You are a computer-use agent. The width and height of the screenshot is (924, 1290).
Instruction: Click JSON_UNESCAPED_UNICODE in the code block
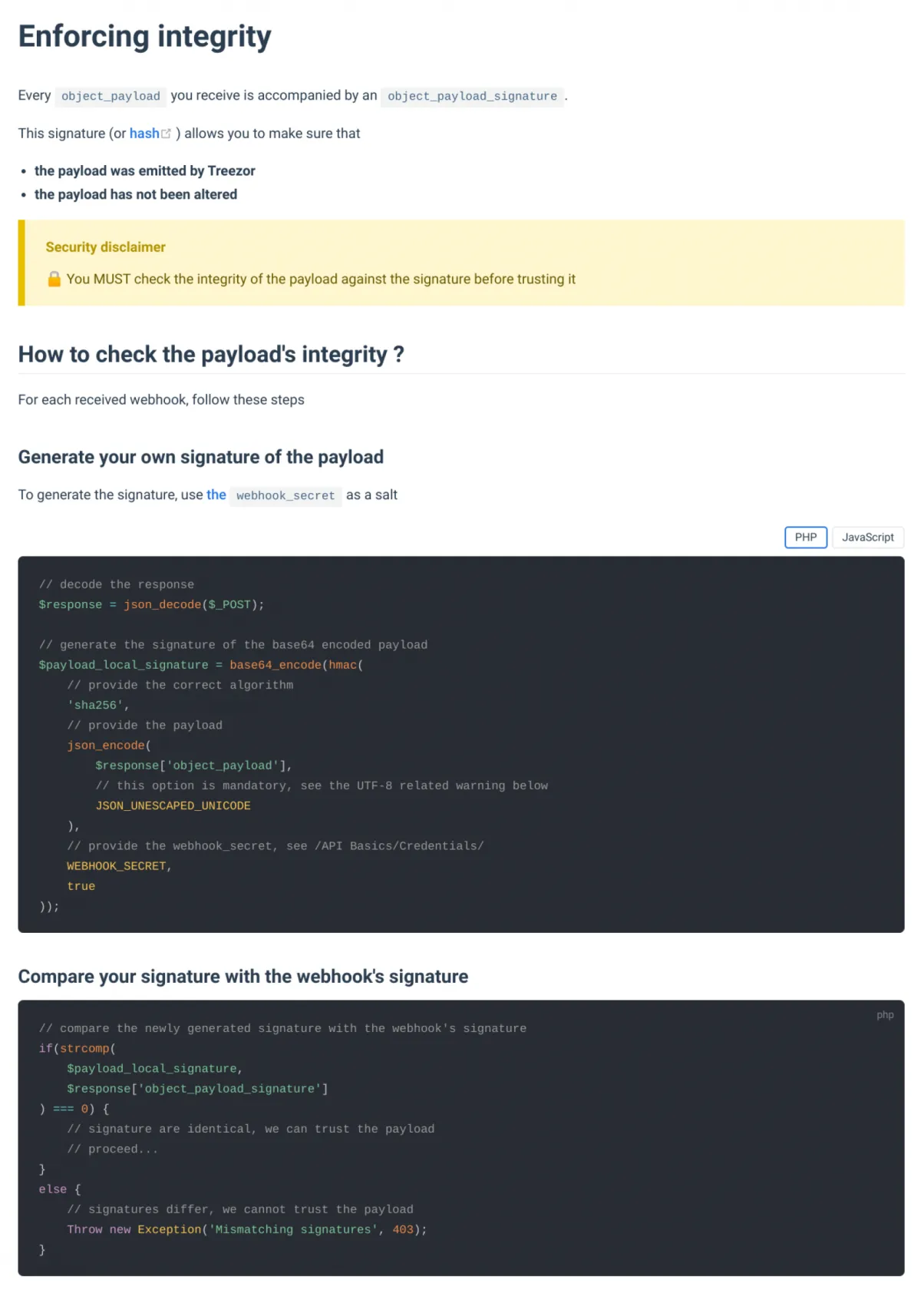tap(173, 805)
